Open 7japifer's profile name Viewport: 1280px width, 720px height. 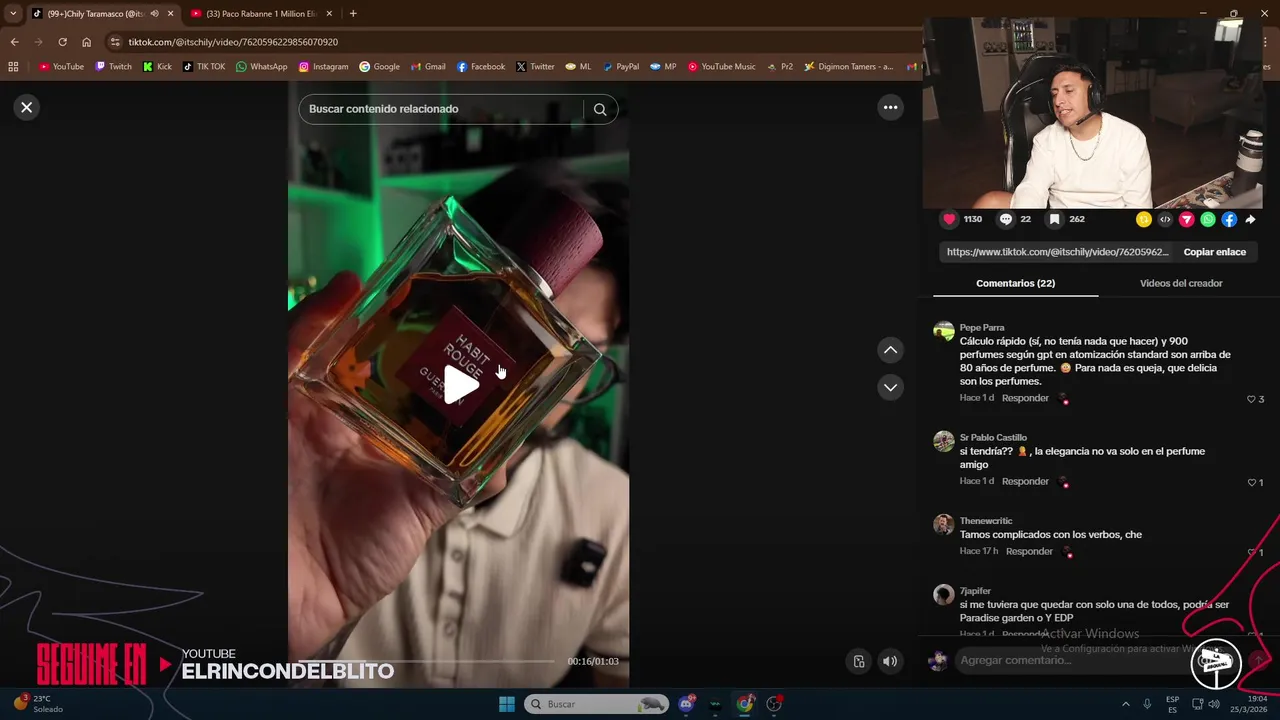coord(975,591)
